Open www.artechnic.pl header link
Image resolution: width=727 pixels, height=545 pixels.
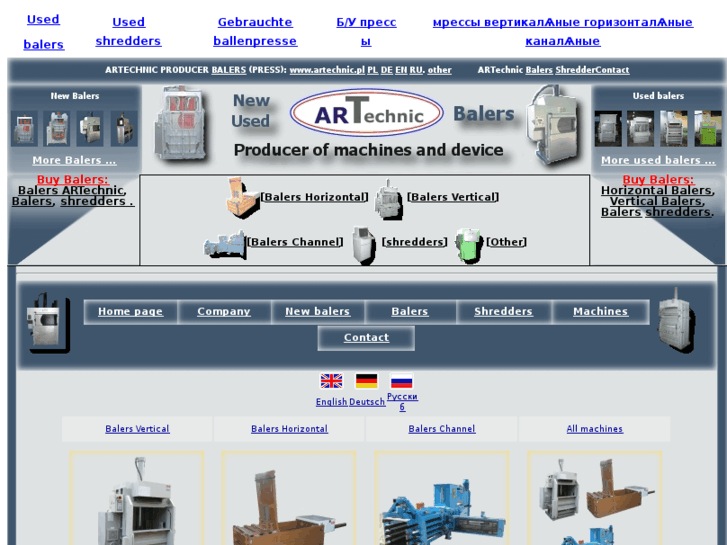(x=327, y=70)
